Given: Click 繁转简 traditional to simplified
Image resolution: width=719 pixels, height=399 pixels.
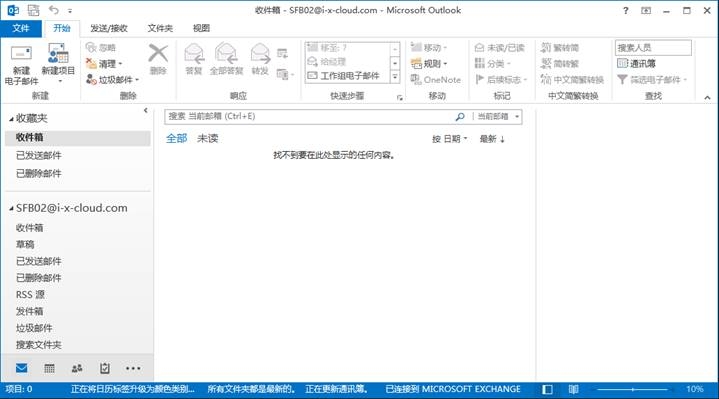Looking at the screenshot, I should pyautogui.click(x=560, y=47).
